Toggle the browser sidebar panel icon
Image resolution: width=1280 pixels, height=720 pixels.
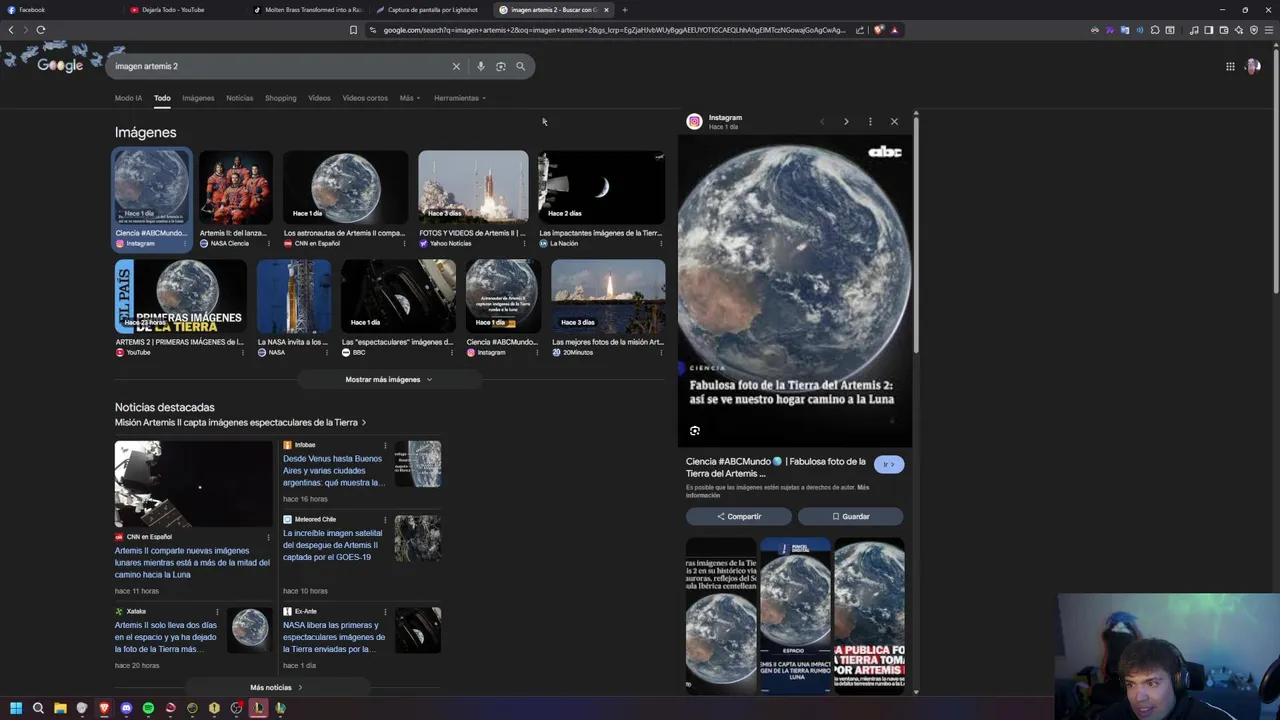[1209, 30]
